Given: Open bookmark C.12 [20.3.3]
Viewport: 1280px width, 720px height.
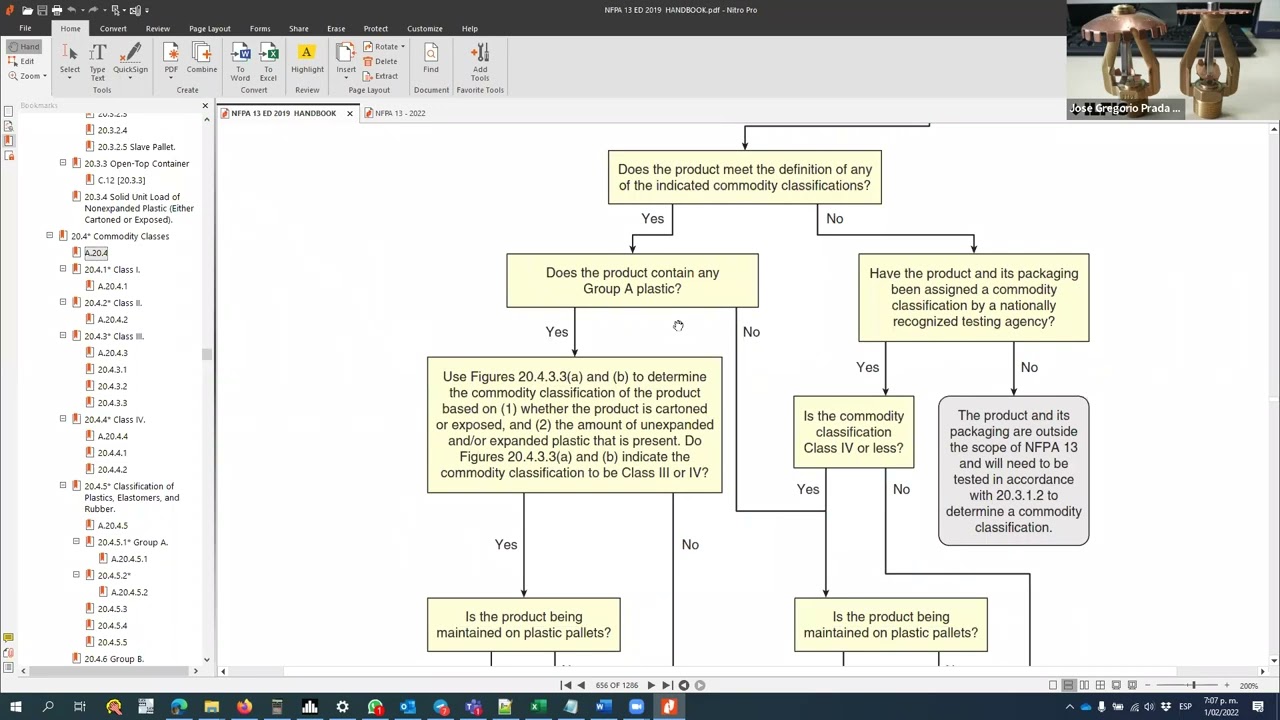Looking at the screenshot, I should (x=121, y=180).
